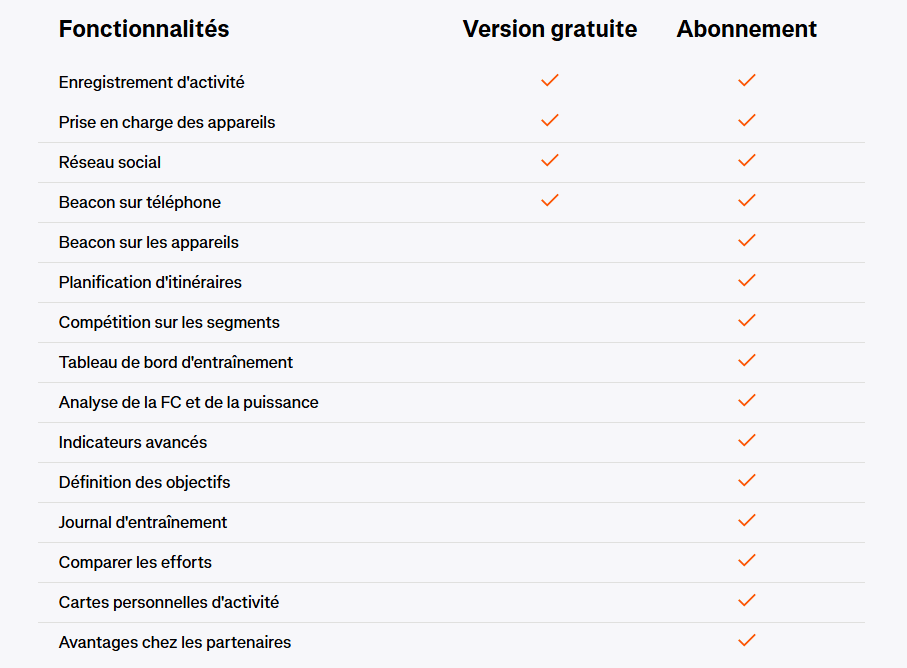This screenshot has height=668, width=907.
Task: Click the Fonctionnalités column heading
Action: click(144, 29)
